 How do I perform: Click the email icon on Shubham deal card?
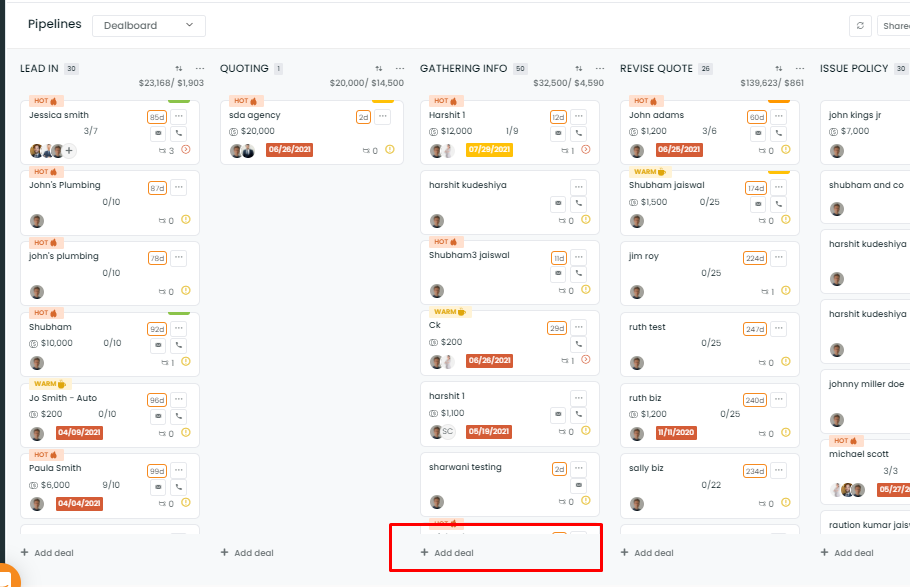(158, 345)
